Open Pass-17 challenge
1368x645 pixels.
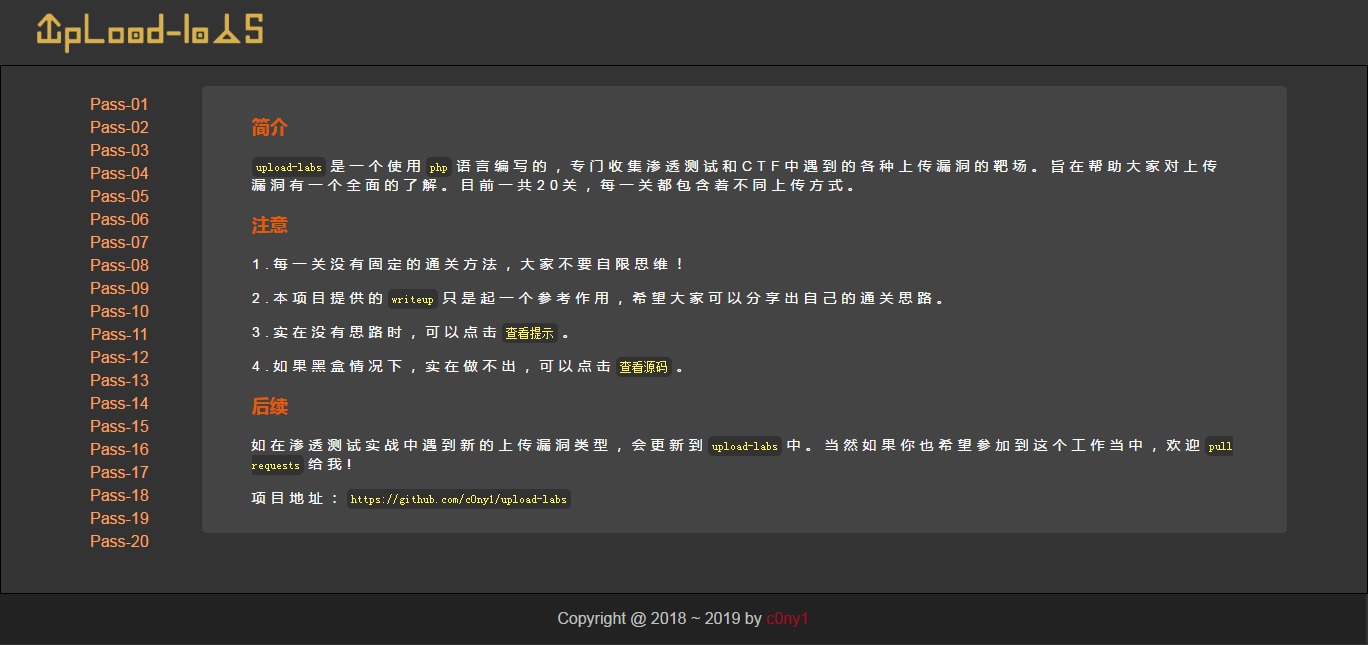tap(118, 472)
